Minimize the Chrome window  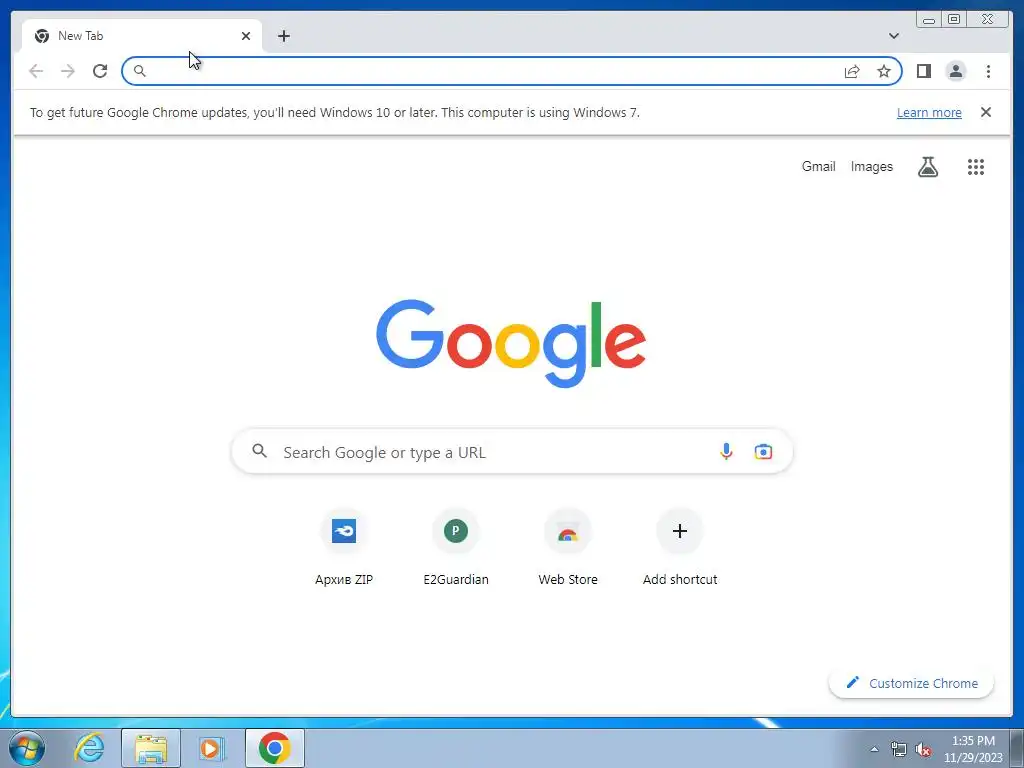929,20
